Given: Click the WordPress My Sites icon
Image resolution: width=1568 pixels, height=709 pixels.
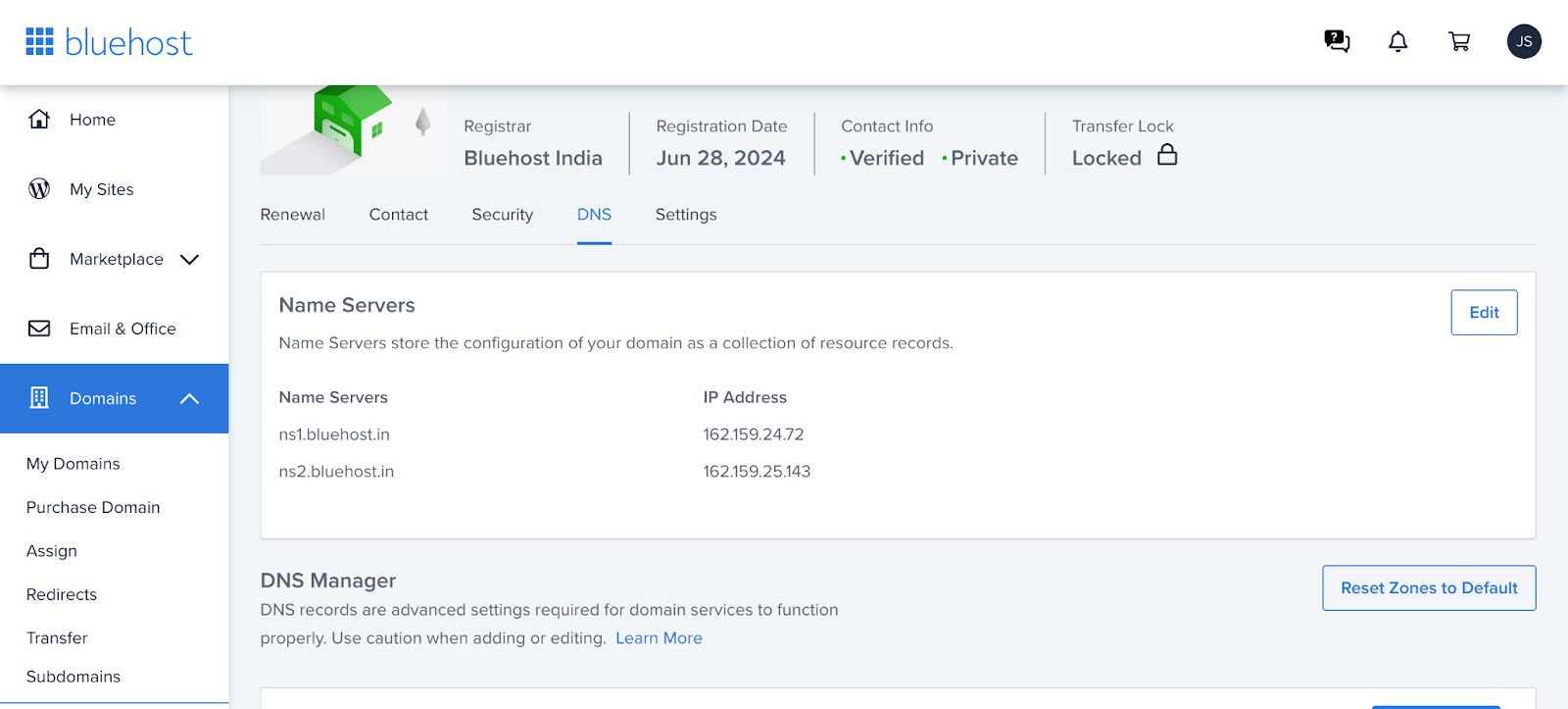Looking at the screenshot, I should tap(39, 188).
